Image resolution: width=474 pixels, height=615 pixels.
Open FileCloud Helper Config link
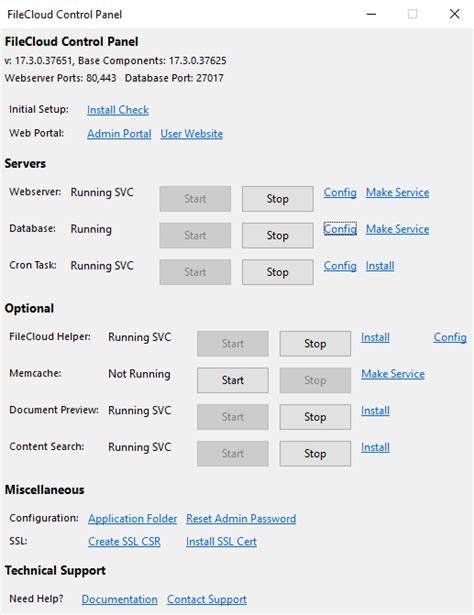click(450, 338)
